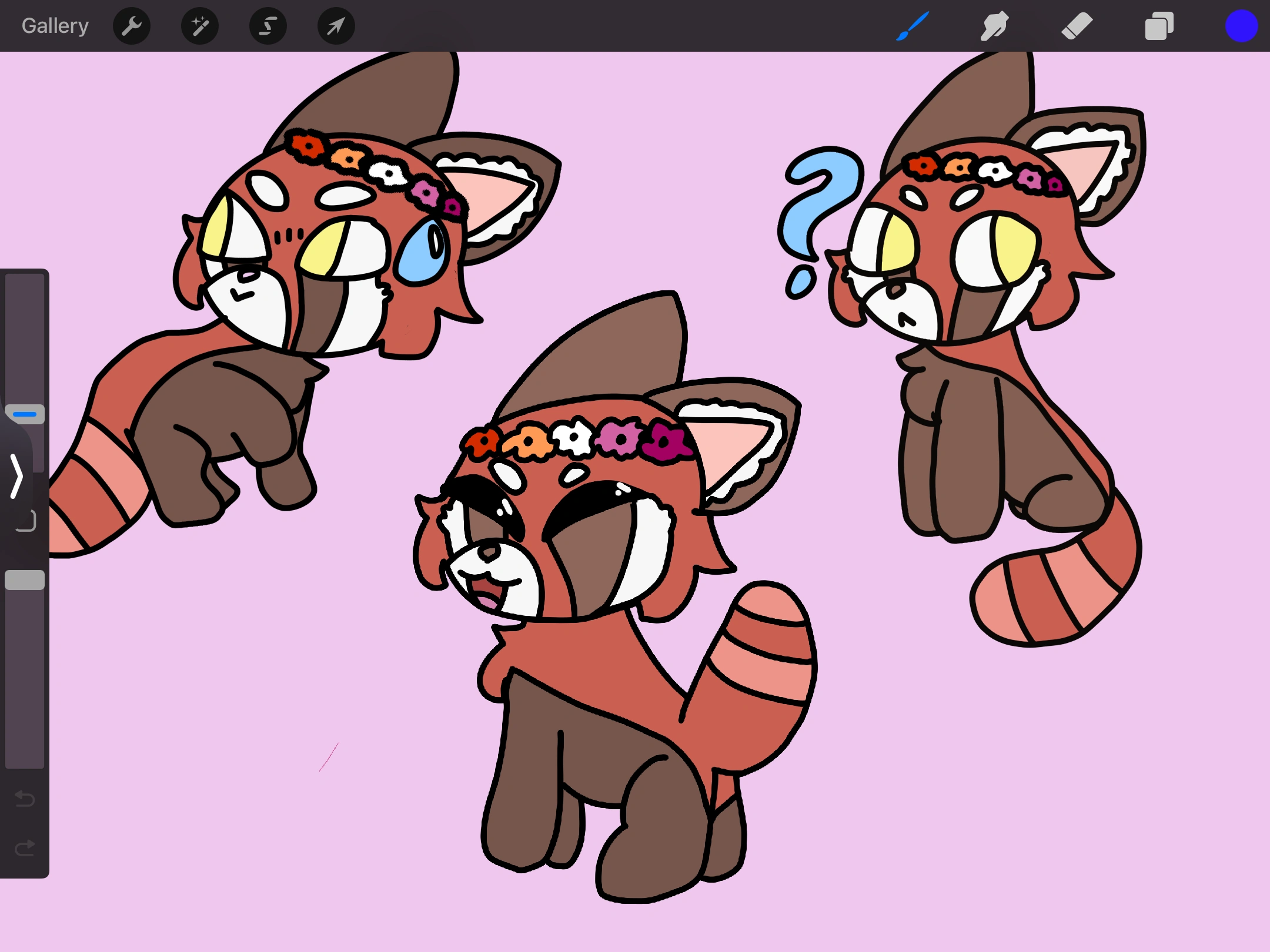Open the blue active color swatch
This screenshot has height=952, width=1270.
click(1241, 26)
